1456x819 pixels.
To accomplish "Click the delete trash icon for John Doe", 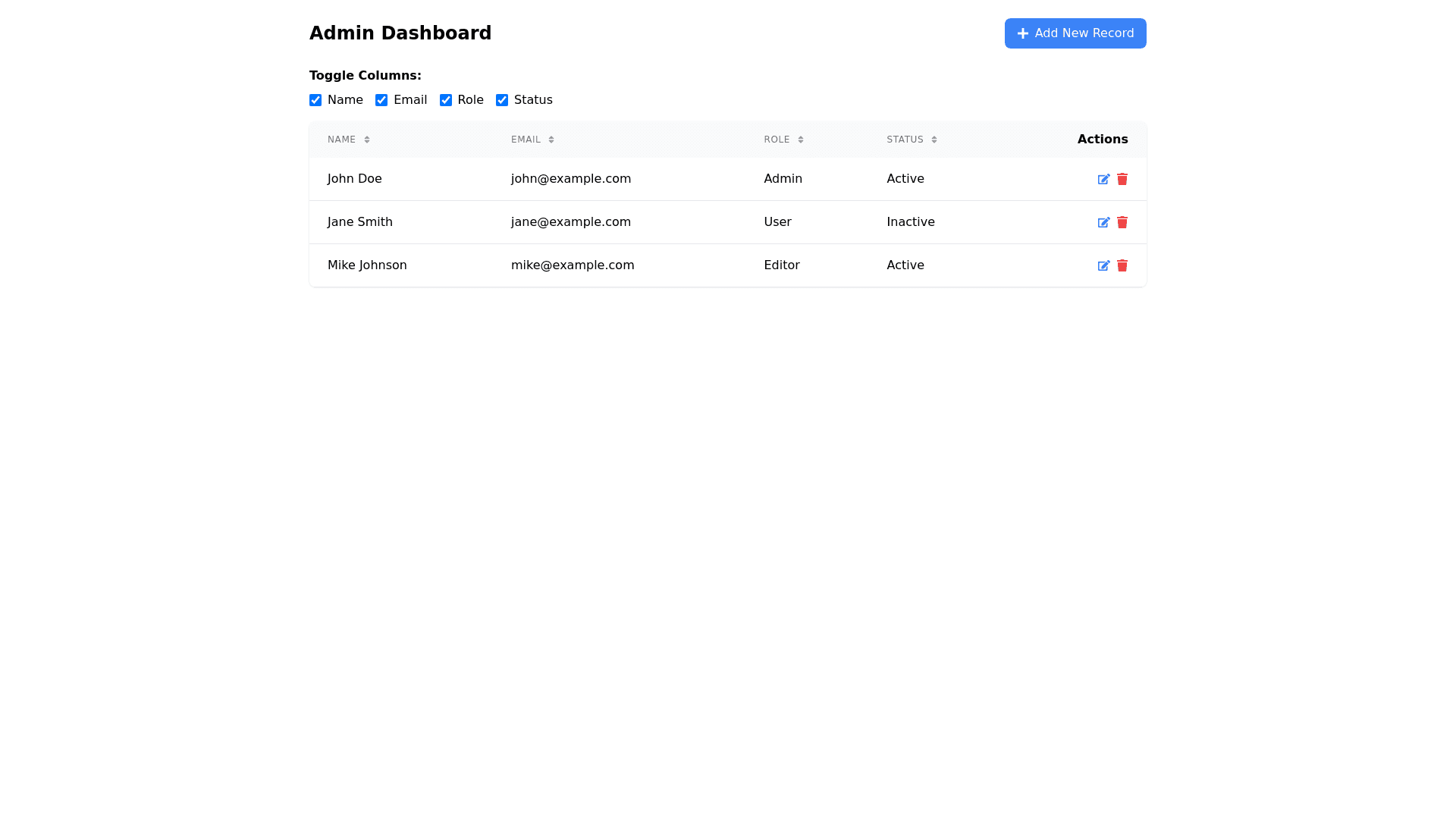I will tap(1122, 179).
